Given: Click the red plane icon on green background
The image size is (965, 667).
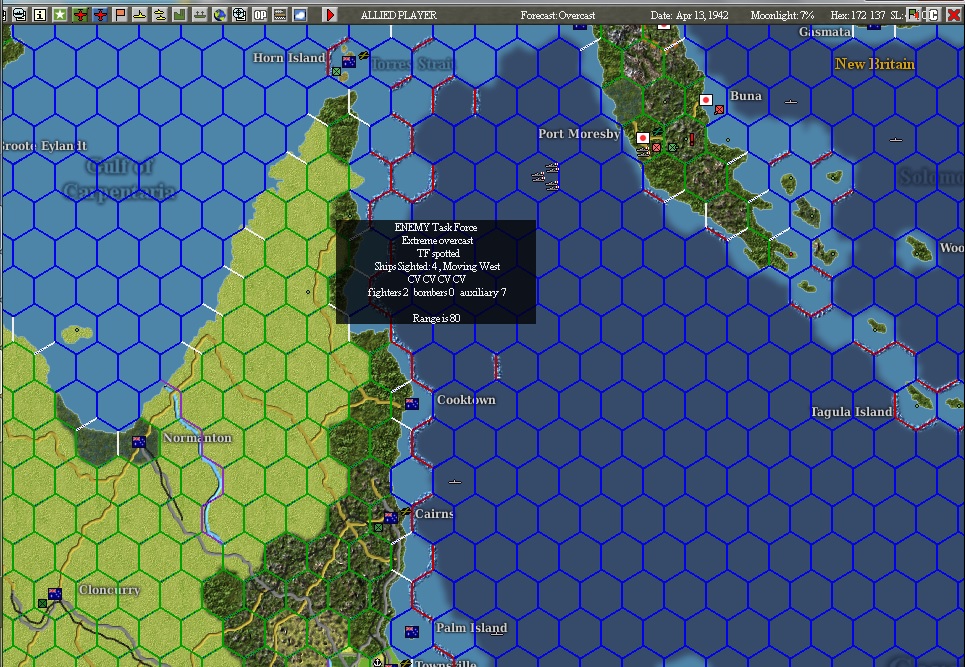Looking at the screenshot, I should (x=80, y=15).
